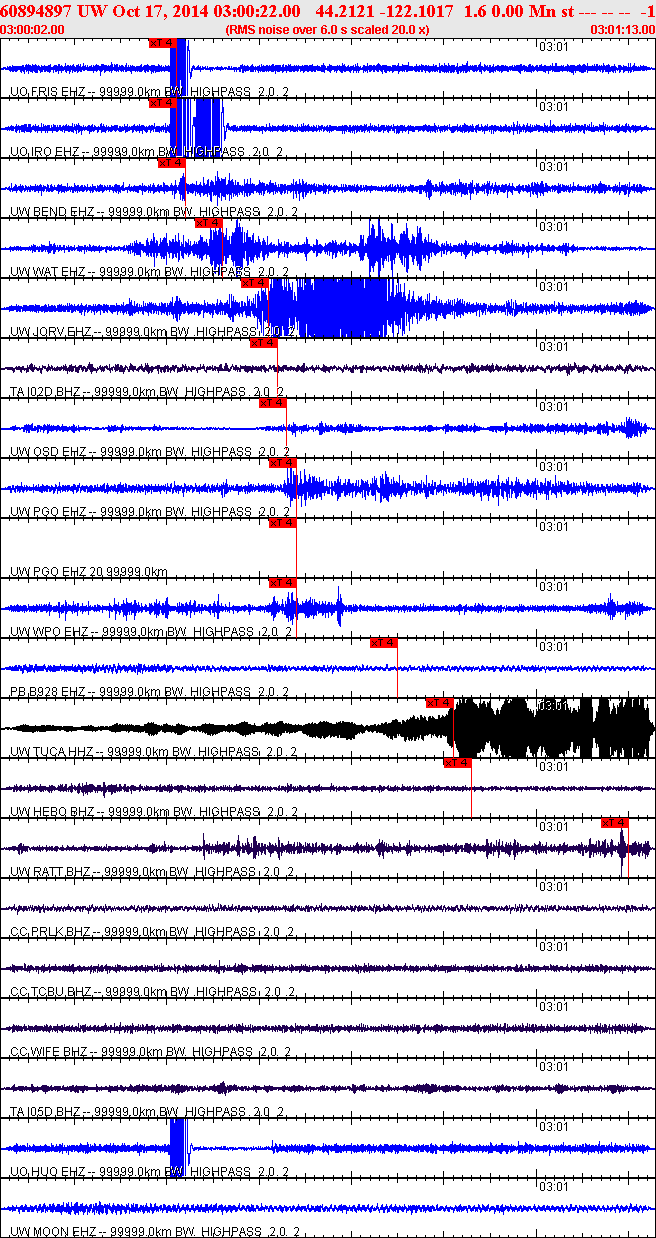Click the end time 03:01:13.00 label
656x1238 pixels.
[x=623, y=29]
